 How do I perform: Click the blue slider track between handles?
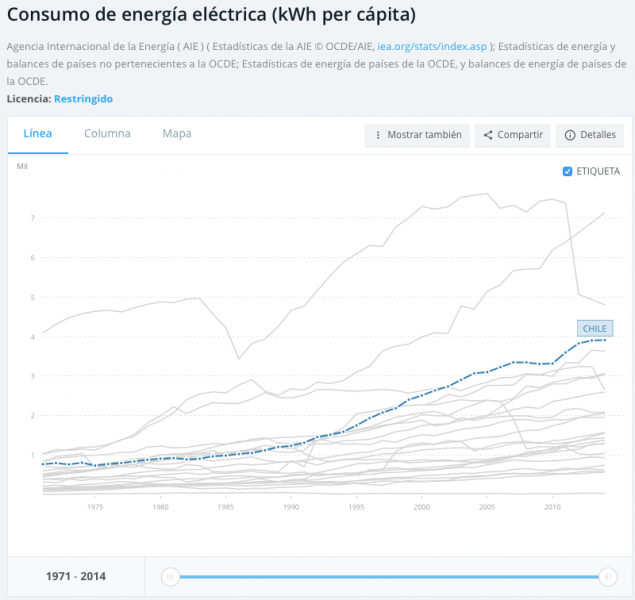(x=389, y=577)
